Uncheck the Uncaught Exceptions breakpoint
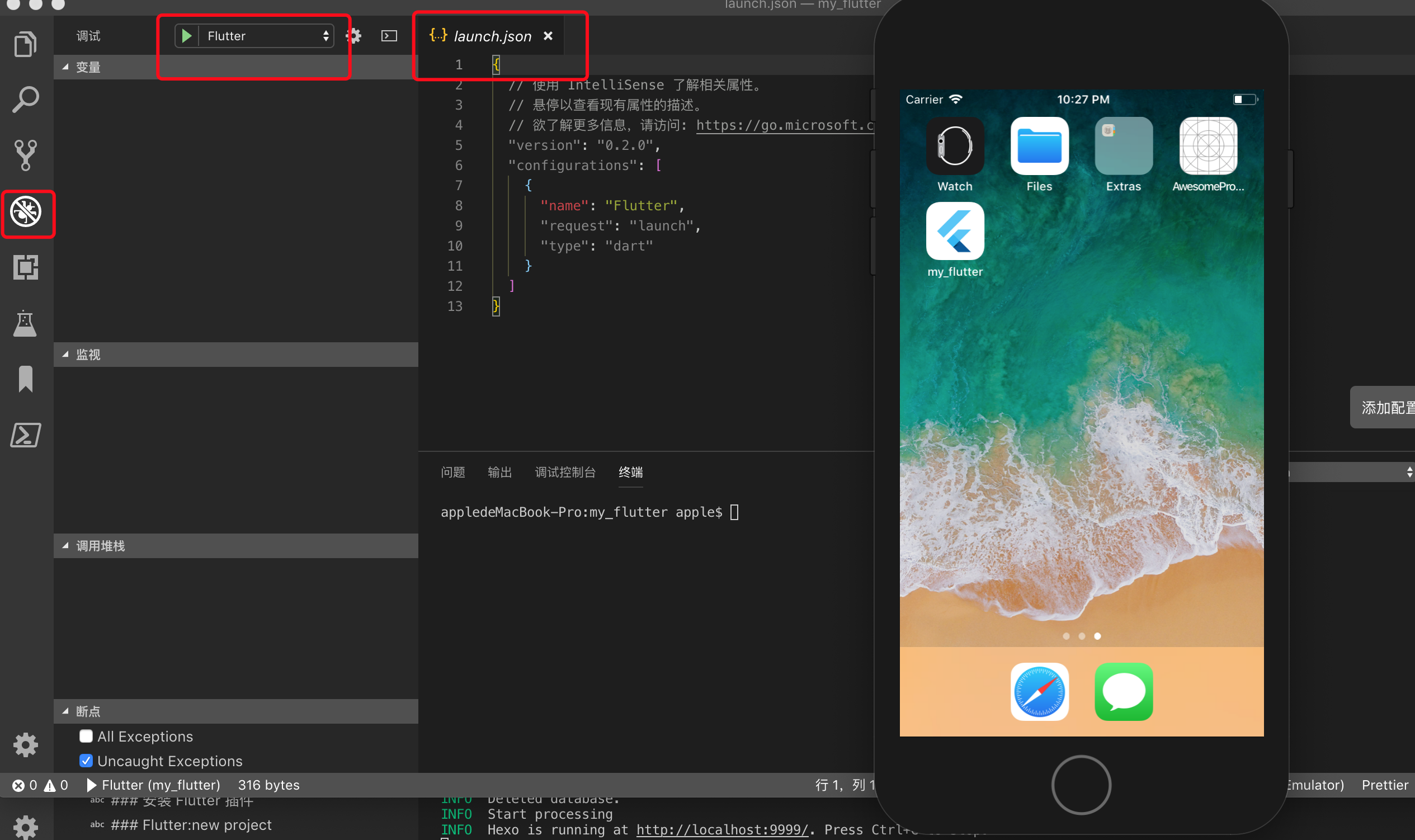This screenshot has width=1415, height=840. [86, 761]
